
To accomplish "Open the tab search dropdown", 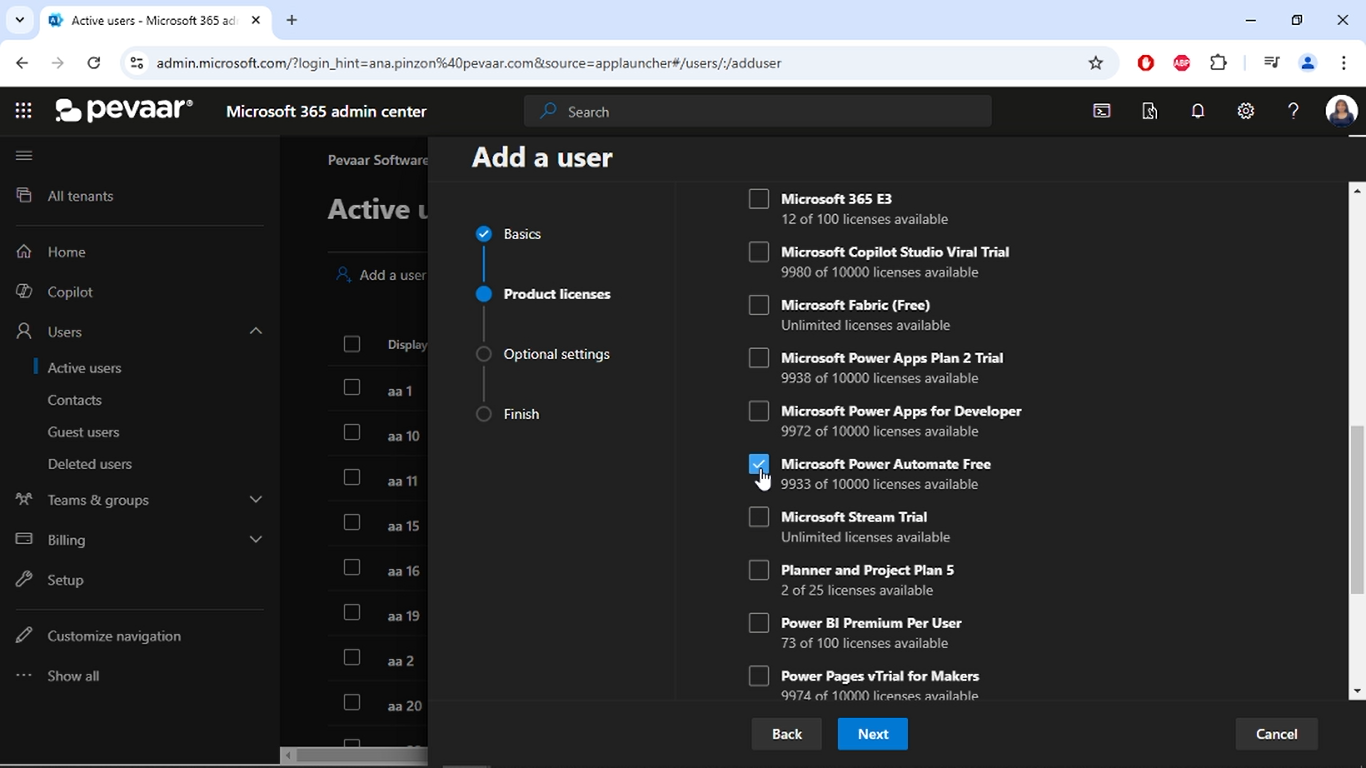I will (x=19, y=20).
